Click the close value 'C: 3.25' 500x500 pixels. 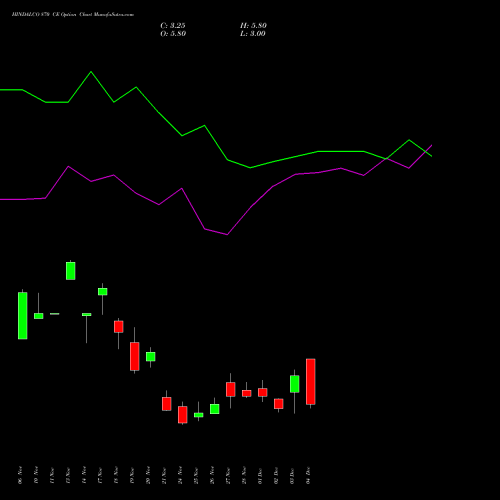pyautogui.click(x=173, y=26)
